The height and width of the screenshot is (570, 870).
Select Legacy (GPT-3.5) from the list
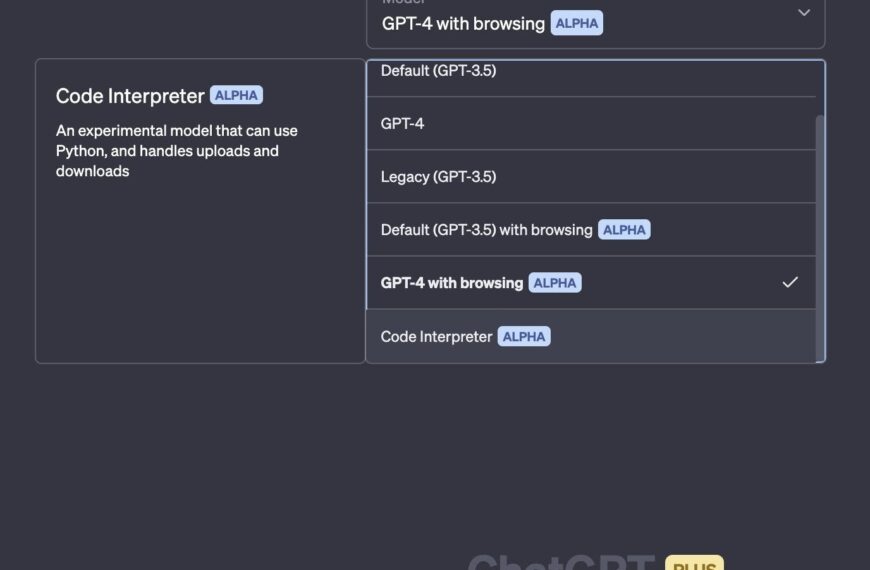click(x=591, y=176)
